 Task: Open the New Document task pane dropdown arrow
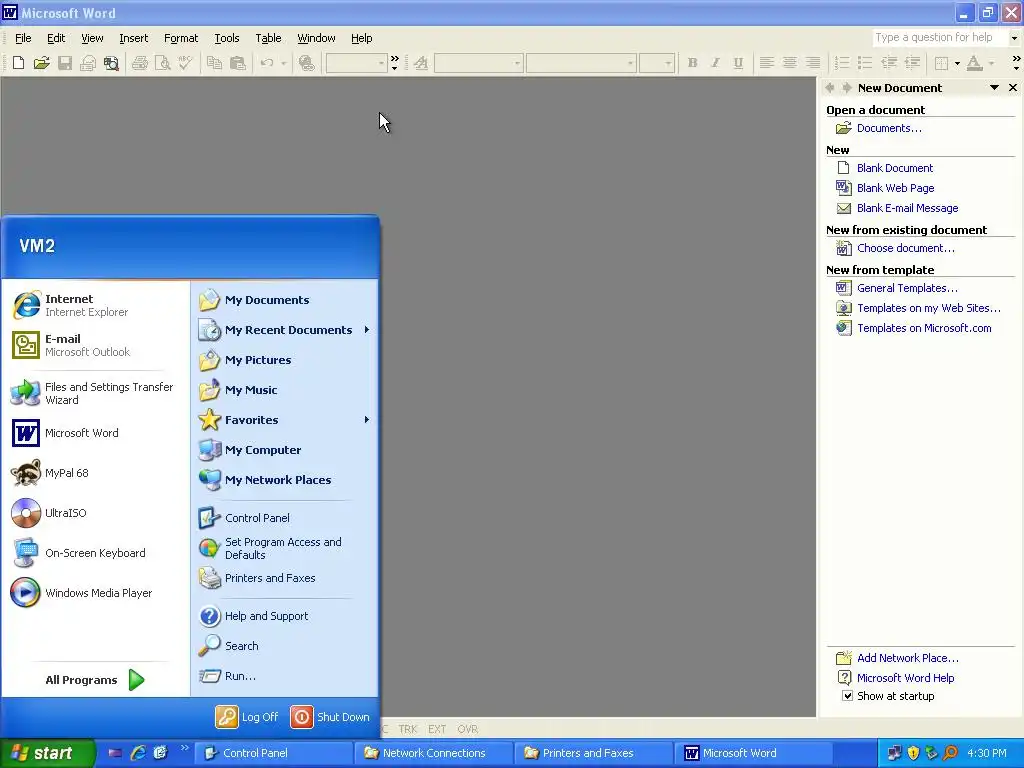coord(994,88)
